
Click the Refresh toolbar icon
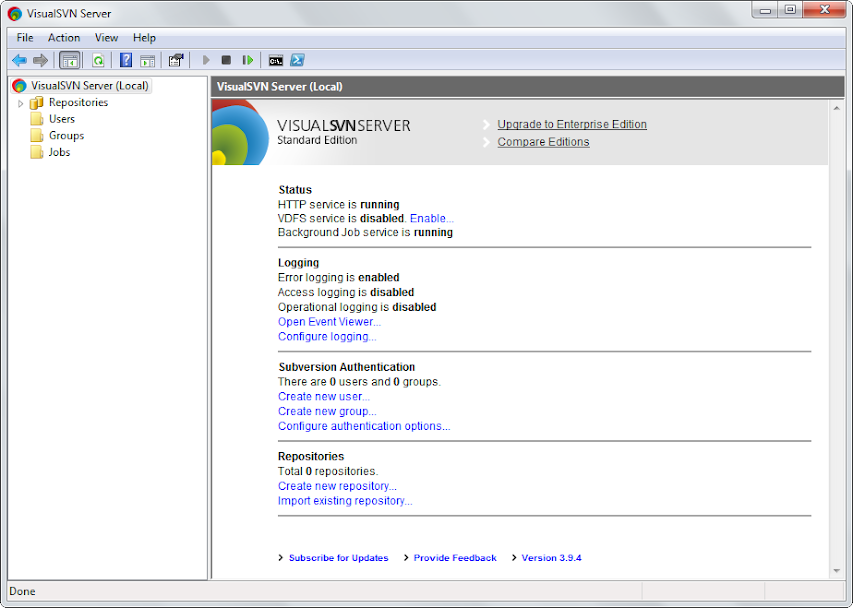pos(98,61)
